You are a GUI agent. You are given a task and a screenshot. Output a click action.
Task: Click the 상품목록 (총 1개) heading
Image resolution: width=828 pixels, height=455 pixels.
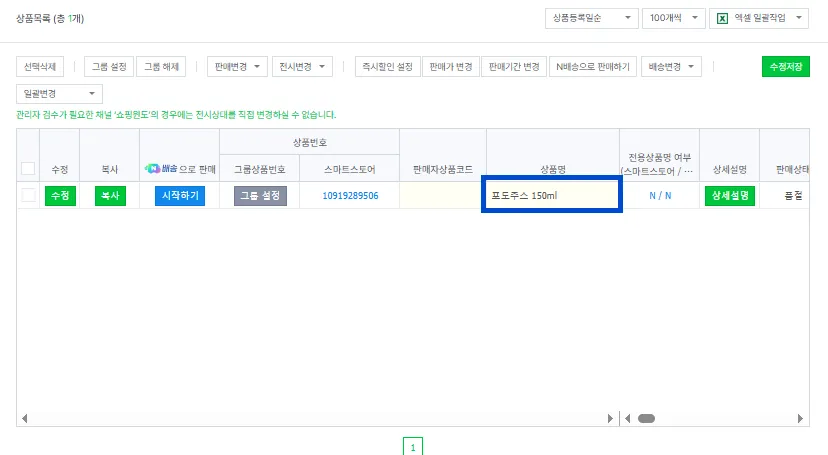[50, 18]
